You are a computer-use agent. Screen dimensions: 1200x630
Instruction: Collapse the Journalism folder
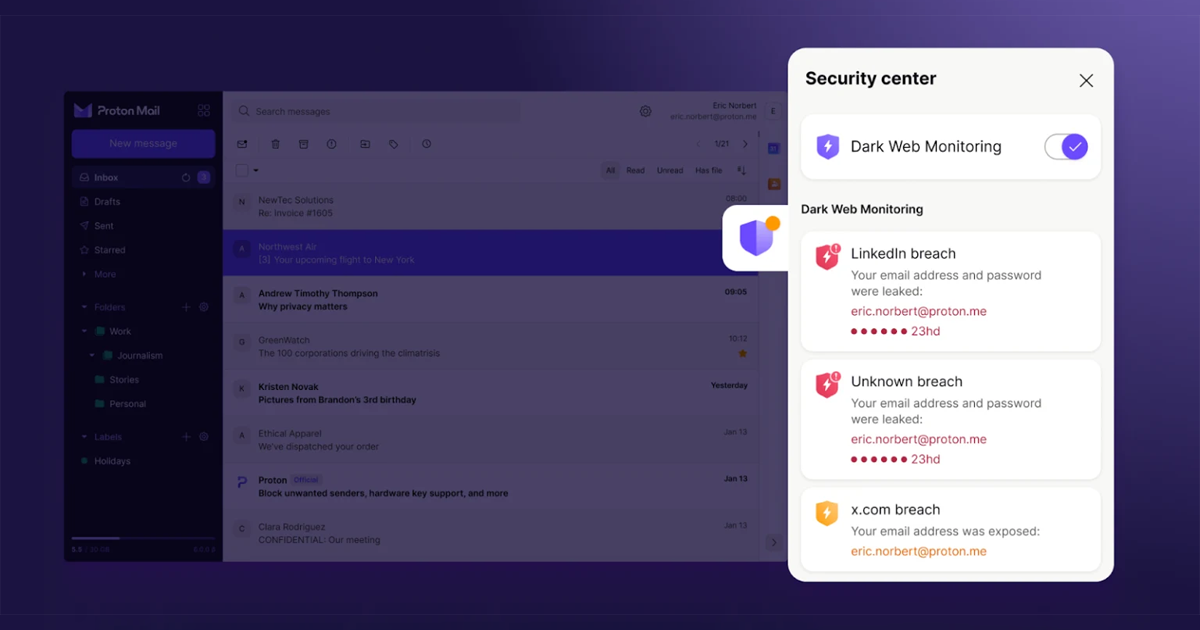pyautogui.click(x=93, y=355)
